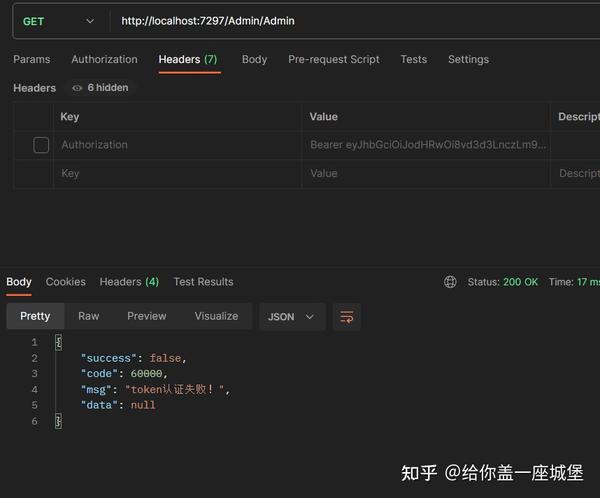Viewport: 600px width, 498px height.
Task: View the response Headers (4) tab
Action: tap(129, 282)
